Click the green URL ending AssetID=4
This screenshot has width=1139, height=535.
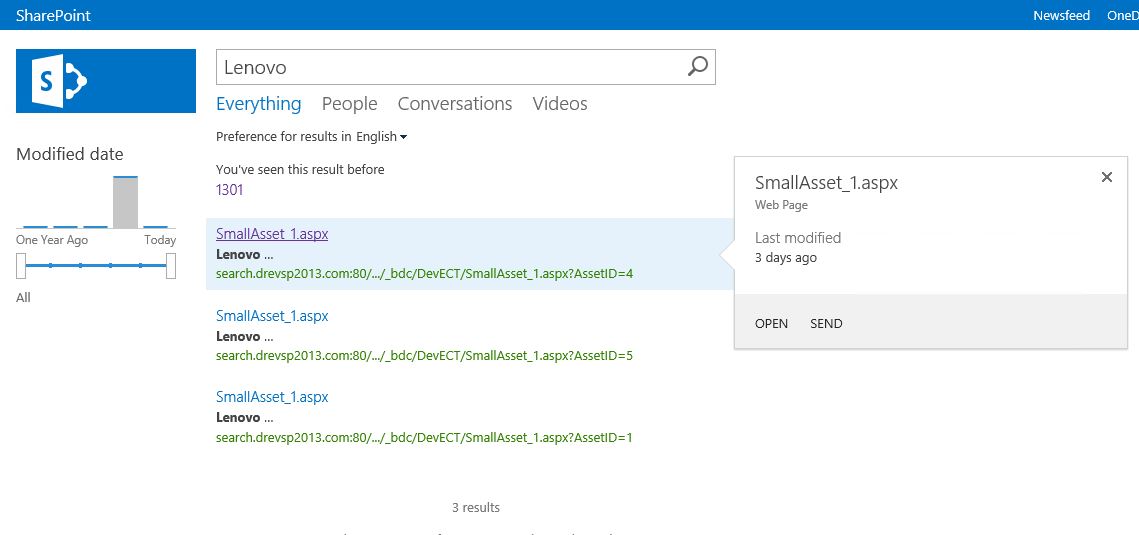coord(425,274)
